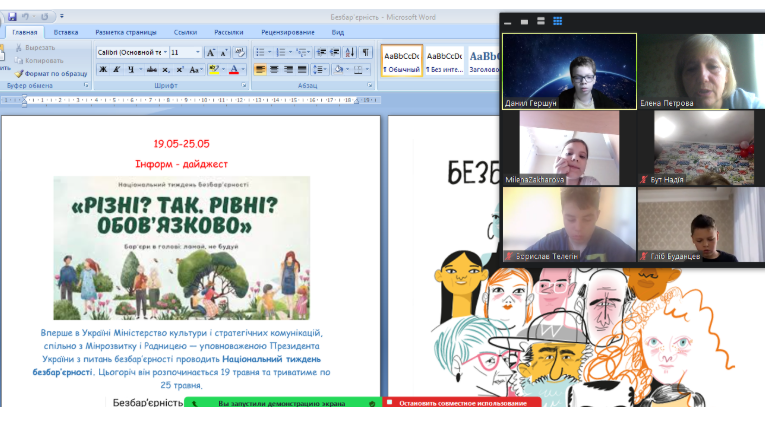The image size is (771, 427).
Task: Increase font size with Grow Font icon
Action: point(210,53)
